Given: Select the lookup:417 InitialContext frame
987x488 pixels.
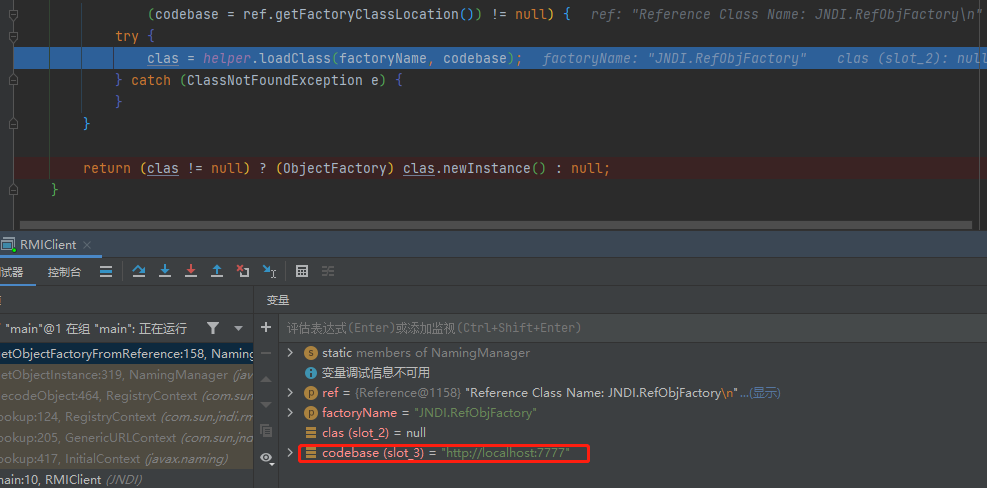Looking at the screenshot, I should [127, 459].
